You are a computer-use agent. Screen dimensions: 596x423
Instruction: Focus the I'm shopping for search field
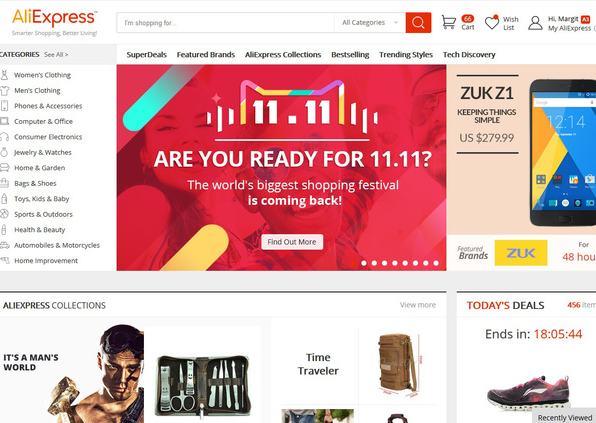[225, 23]
